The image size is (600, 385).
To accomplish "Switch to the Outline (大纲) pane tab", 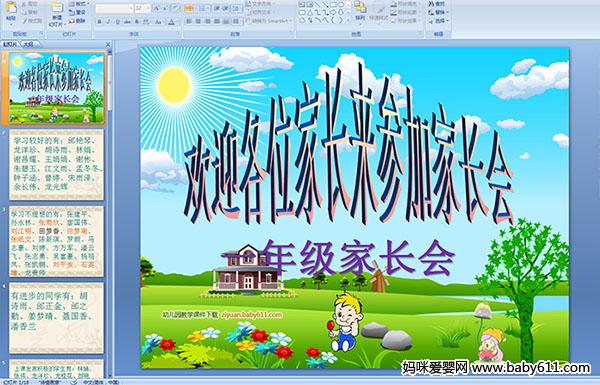I will [28, 44].
